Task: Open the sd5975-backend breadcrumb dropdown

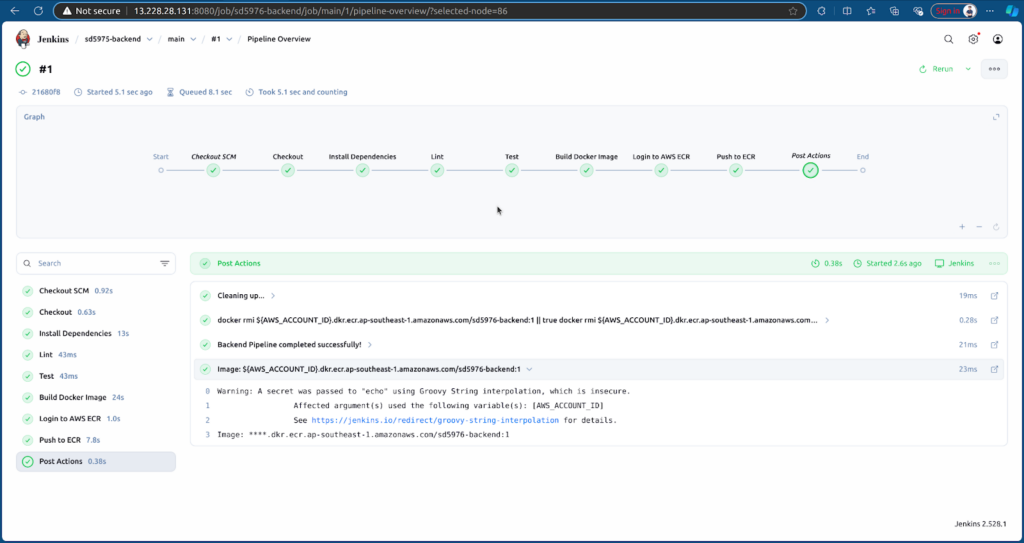Action: [x=149, y=39]
